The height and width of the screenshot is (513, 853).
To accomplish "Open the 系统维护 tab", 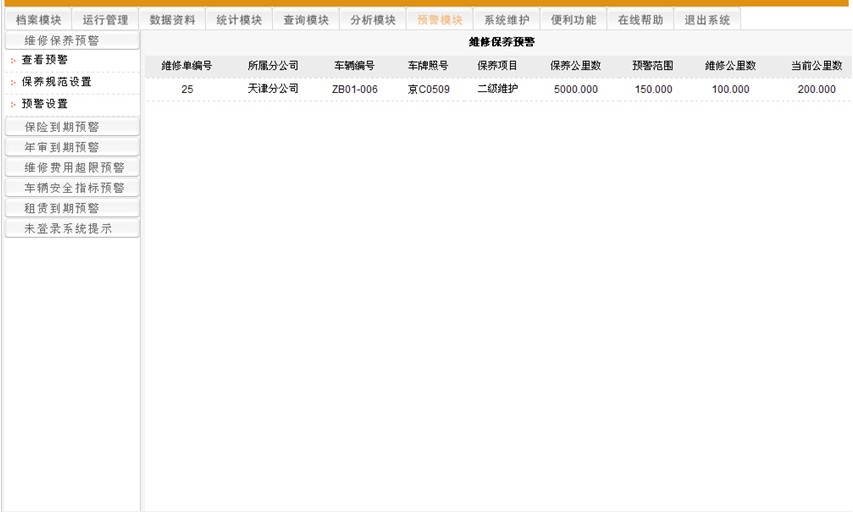I will 506,20.
